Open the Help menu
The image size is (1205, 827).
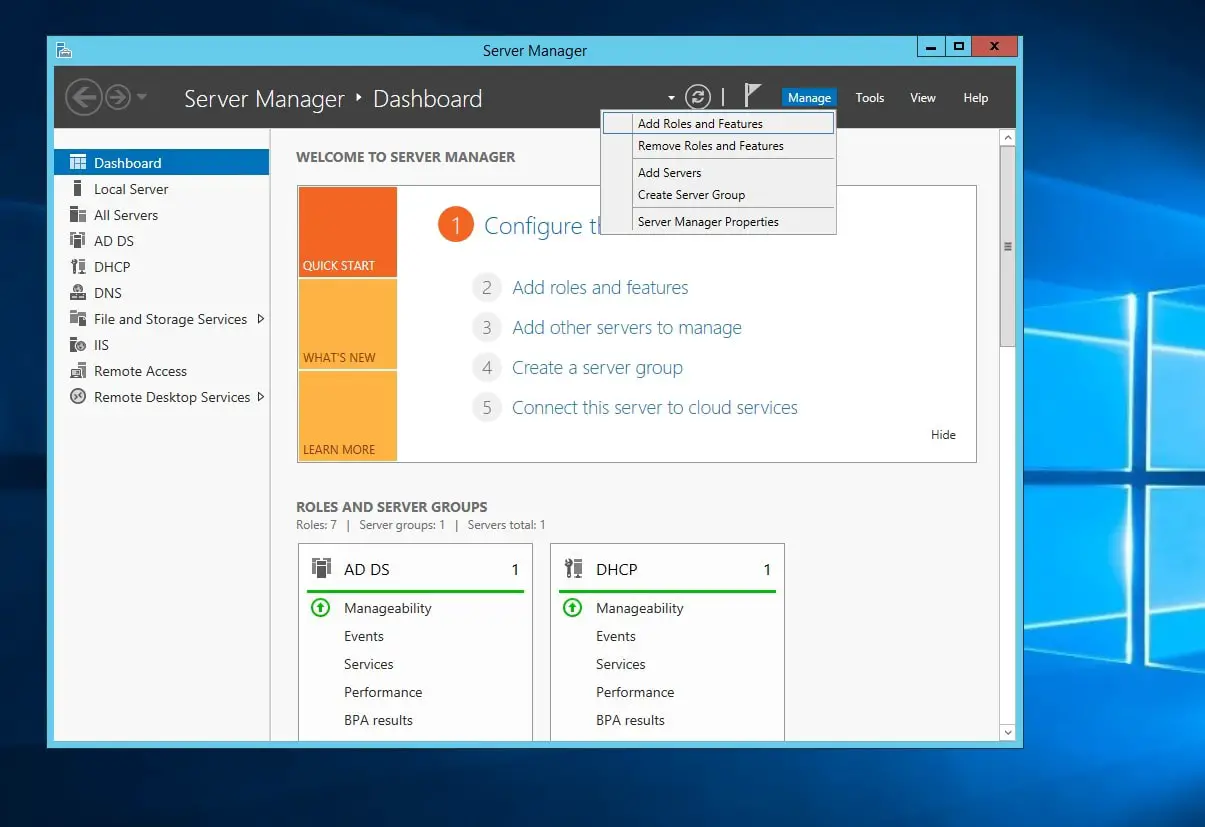pyautogui.click(x=975, y=97)
